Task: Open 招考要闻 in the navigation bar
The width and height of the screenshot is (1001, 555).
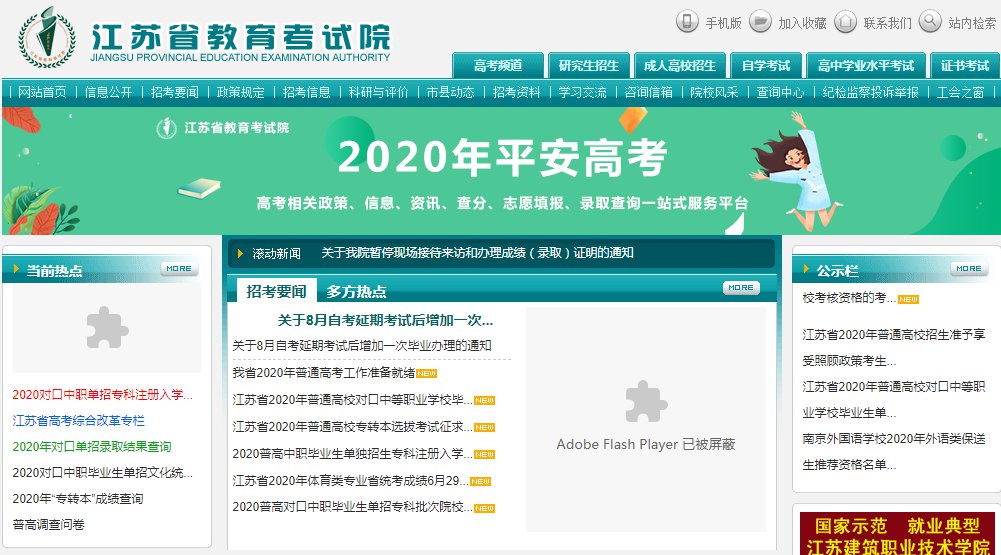Action: click(x=174, y=93)
